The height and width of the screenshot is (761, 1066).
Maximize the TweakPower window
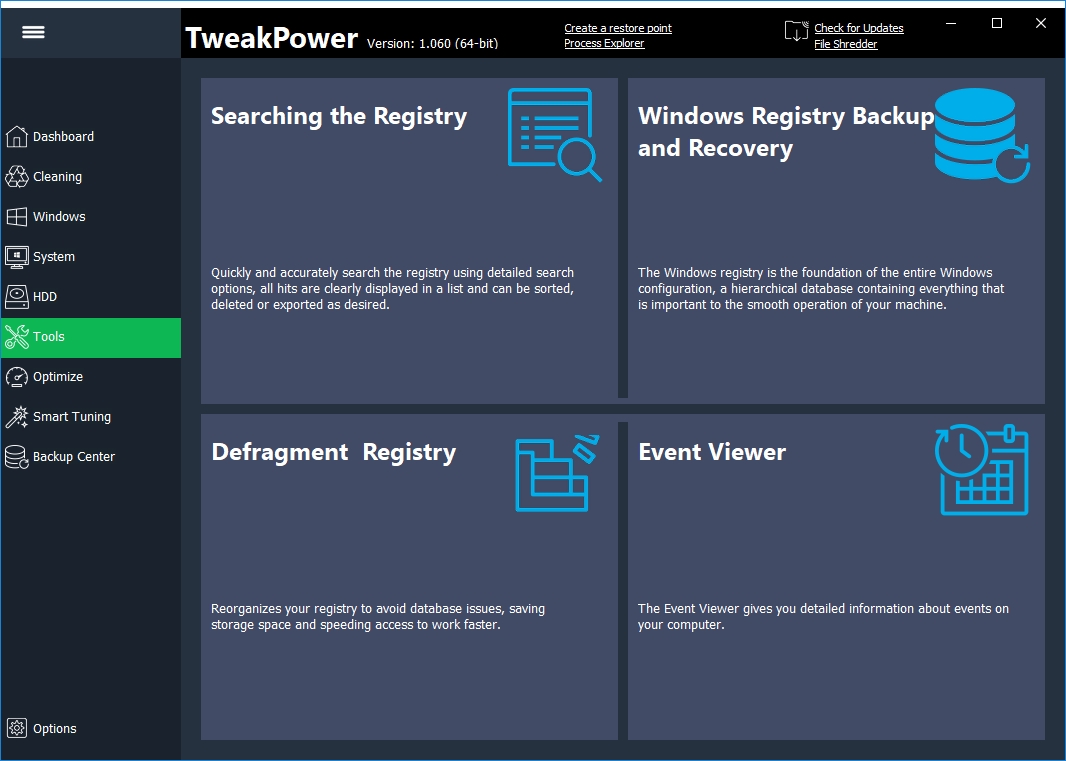click(x=997, y=23)
